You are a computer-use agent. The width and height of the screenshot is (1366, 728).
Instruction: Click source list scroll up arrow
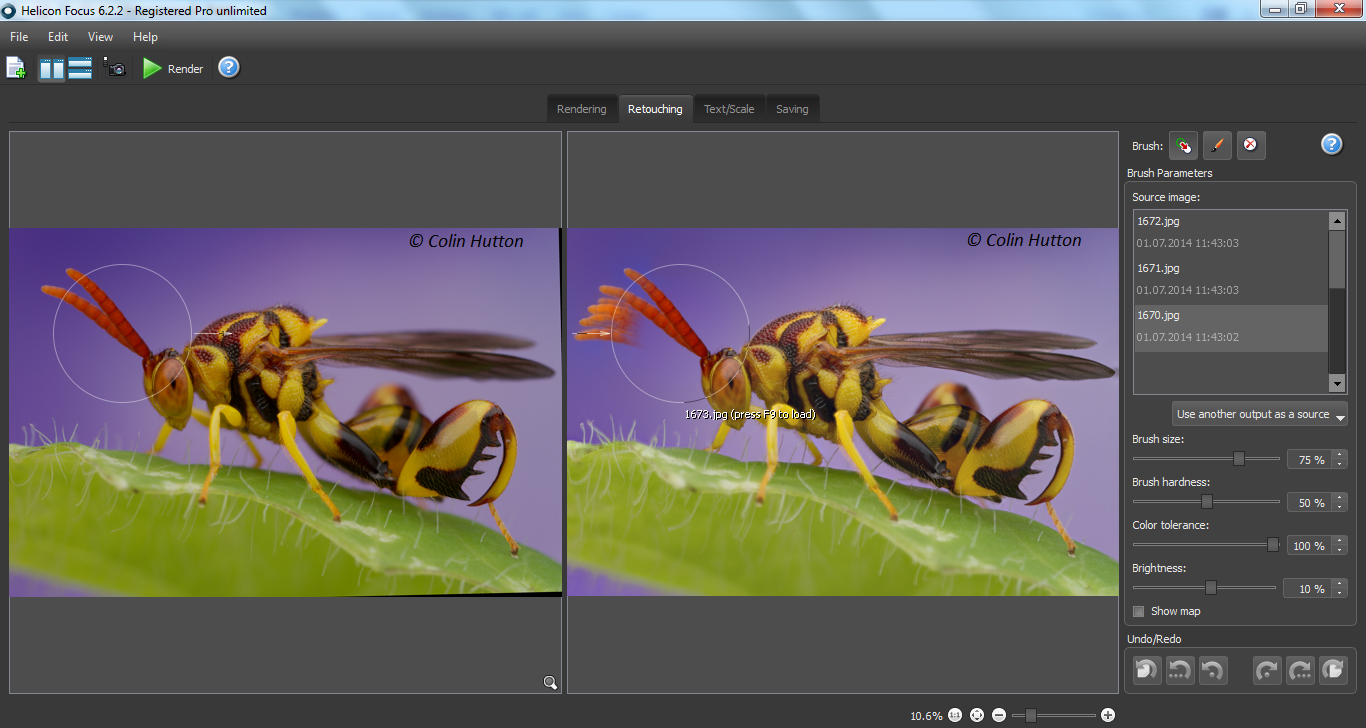1337,220
